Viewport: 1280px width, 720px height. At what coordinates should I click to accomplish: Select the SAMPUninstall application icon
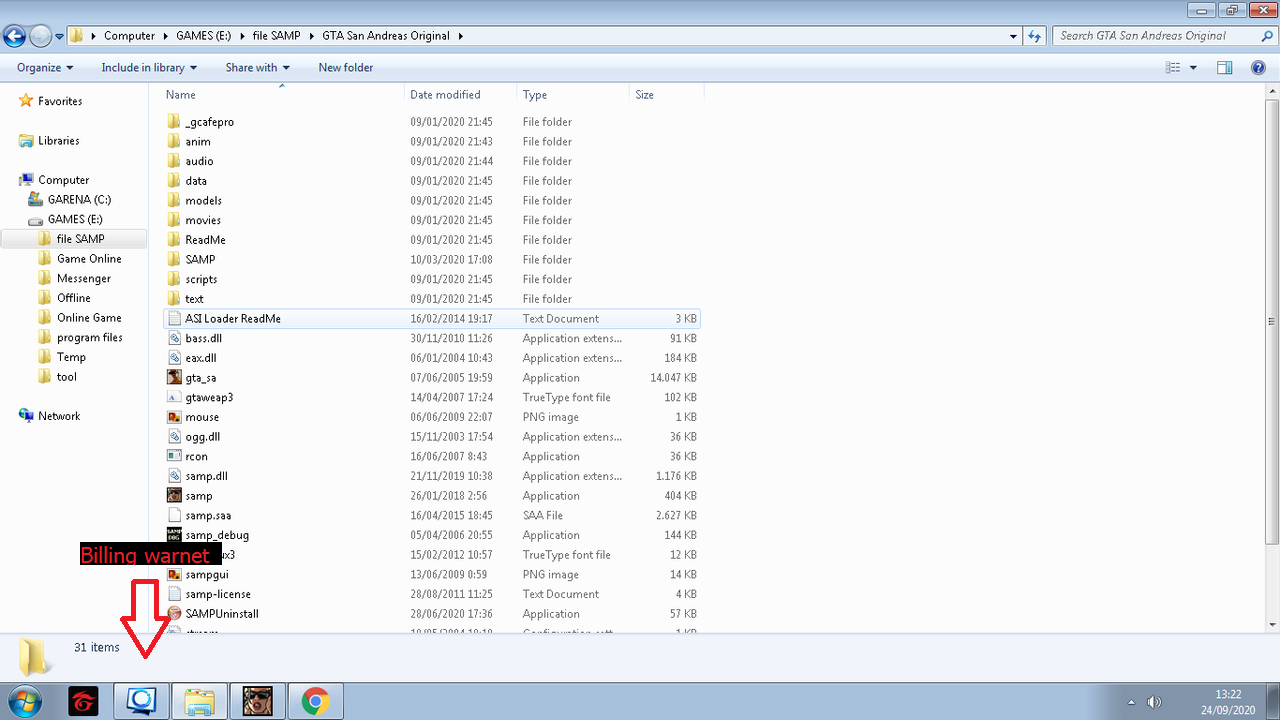175,614
